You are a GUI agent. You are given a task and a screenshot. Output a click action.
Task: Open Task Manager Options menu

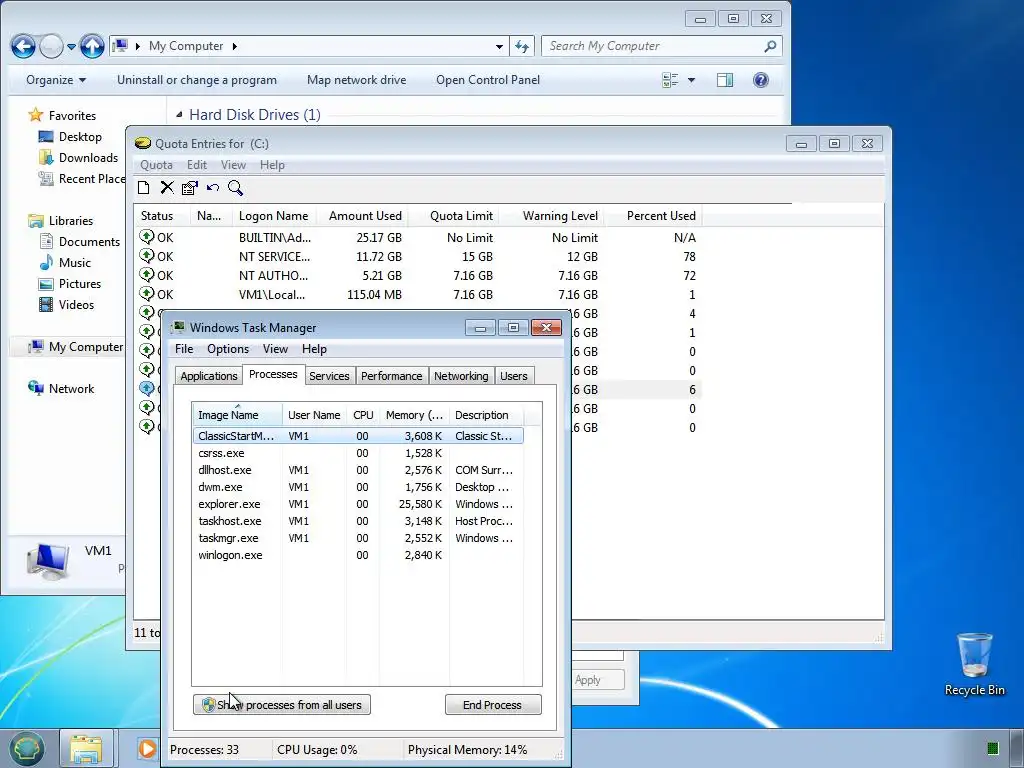pyautogui.click(x=228, y=349)
